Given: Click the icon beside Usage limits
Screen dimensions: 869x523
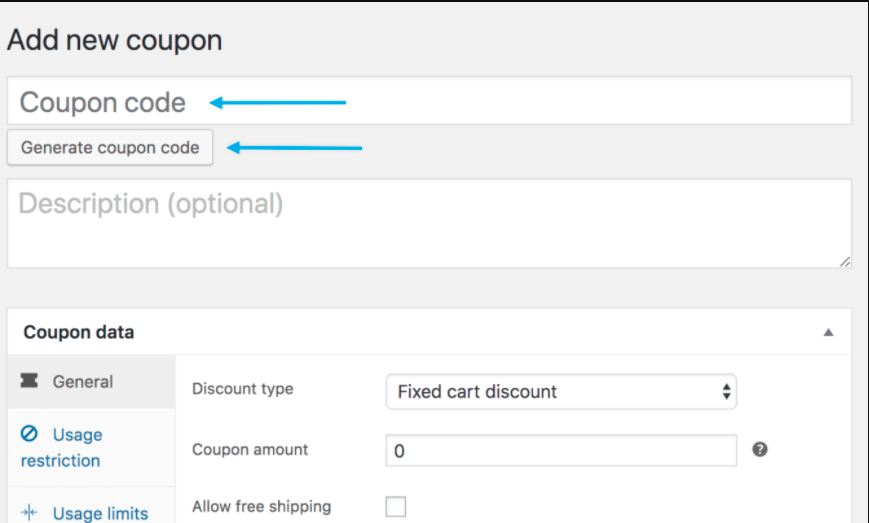Looking at the screenshot, I should coord(29,513).
